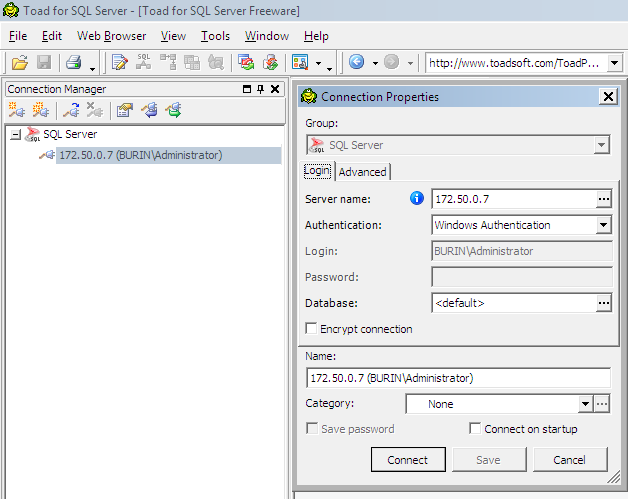Click the ellipsis button beside the Database field
Viewport: 628px width, 499px height.
[603, 303]
